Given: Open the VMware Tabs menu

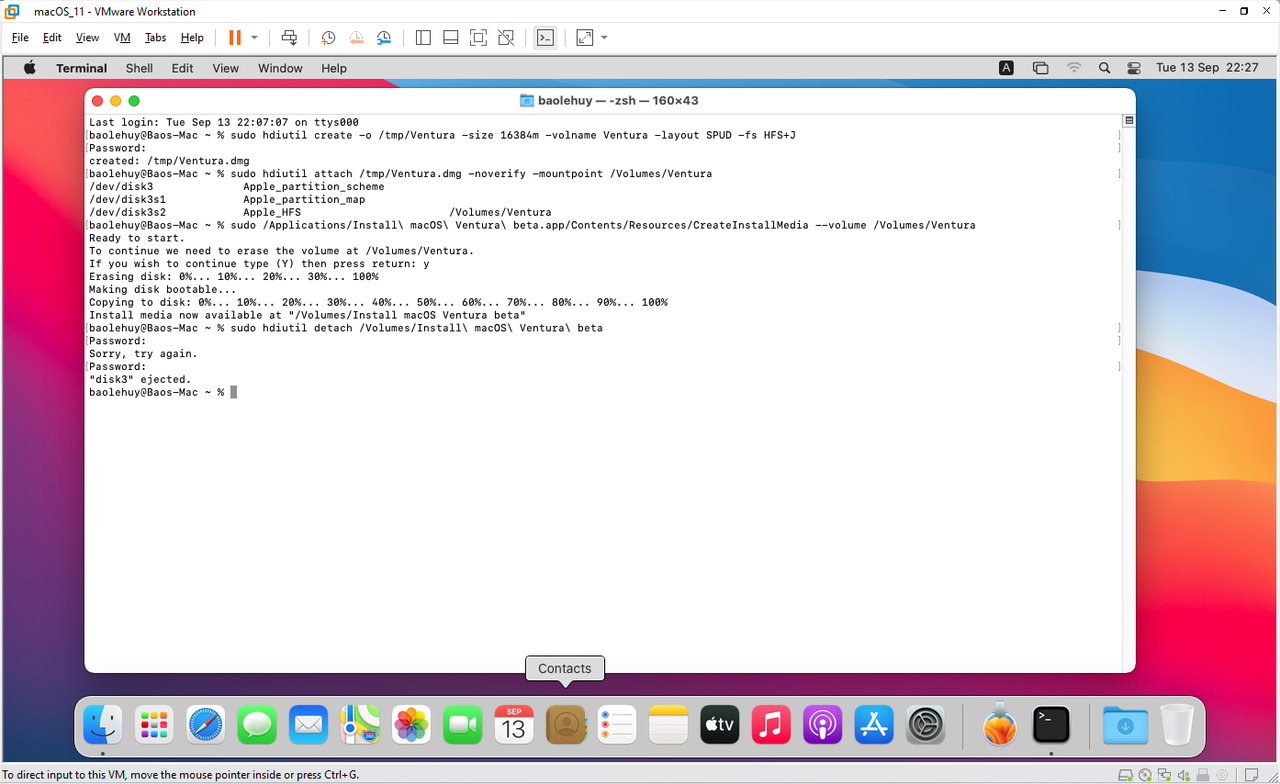Looking at the screenshot, I should click(x=155, y=38).
